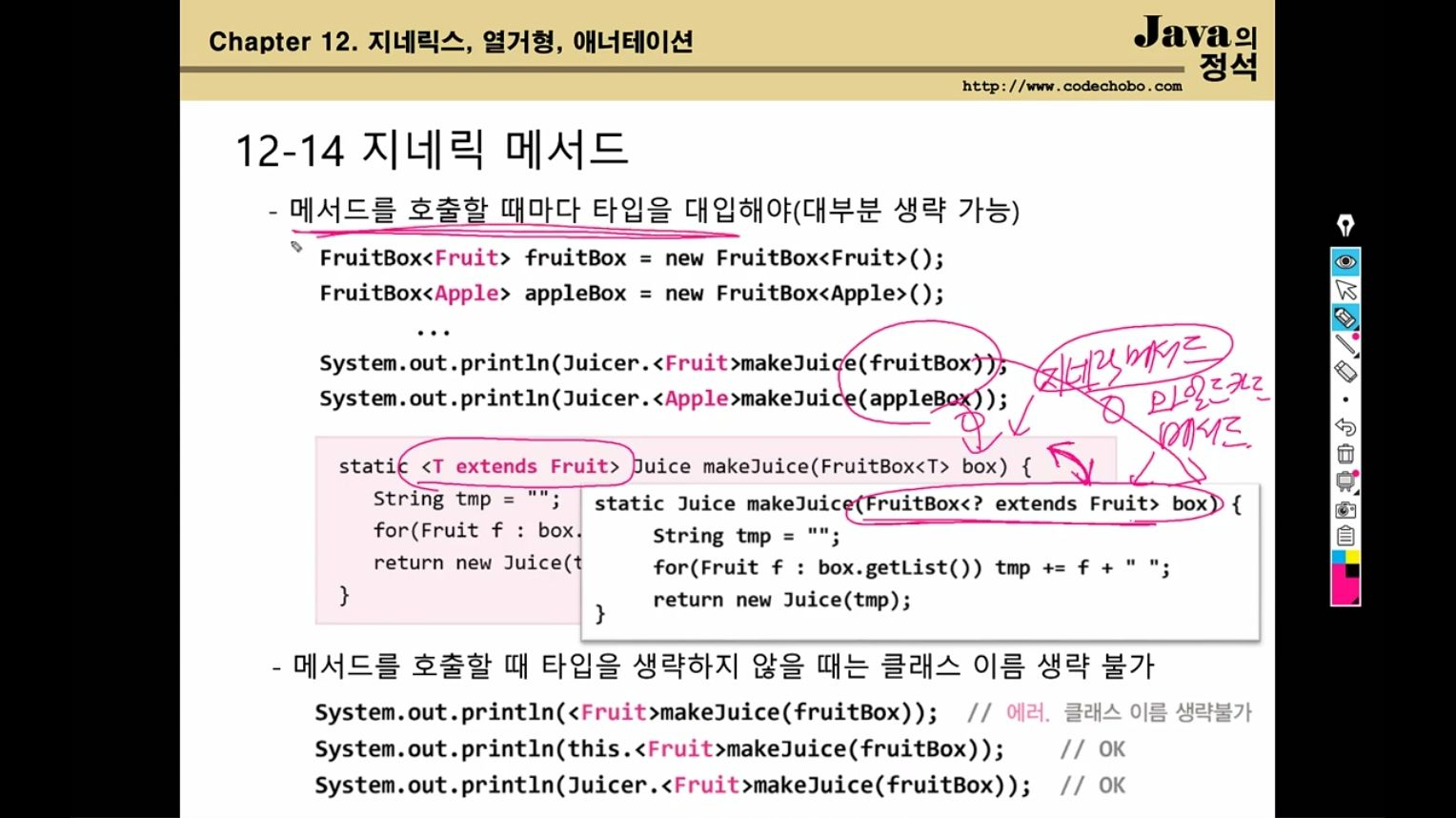Click the '12-14 지네릭 메서드' heading
Viewport: 1456px width, 818px height.
coord(431,150)
